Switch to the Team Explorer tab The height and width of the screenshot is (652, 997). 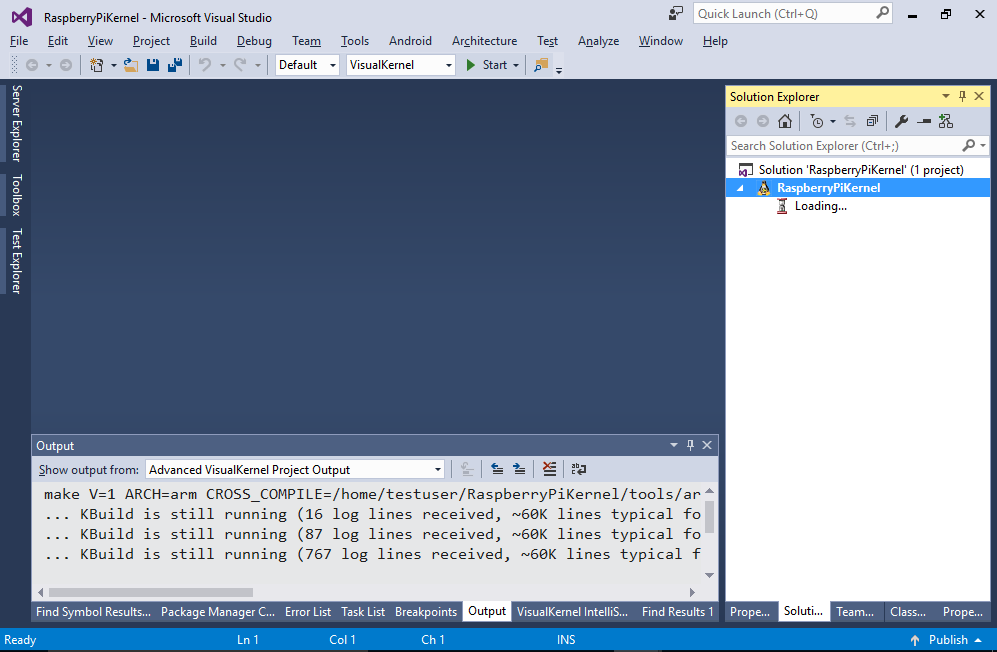coord(855,611)
